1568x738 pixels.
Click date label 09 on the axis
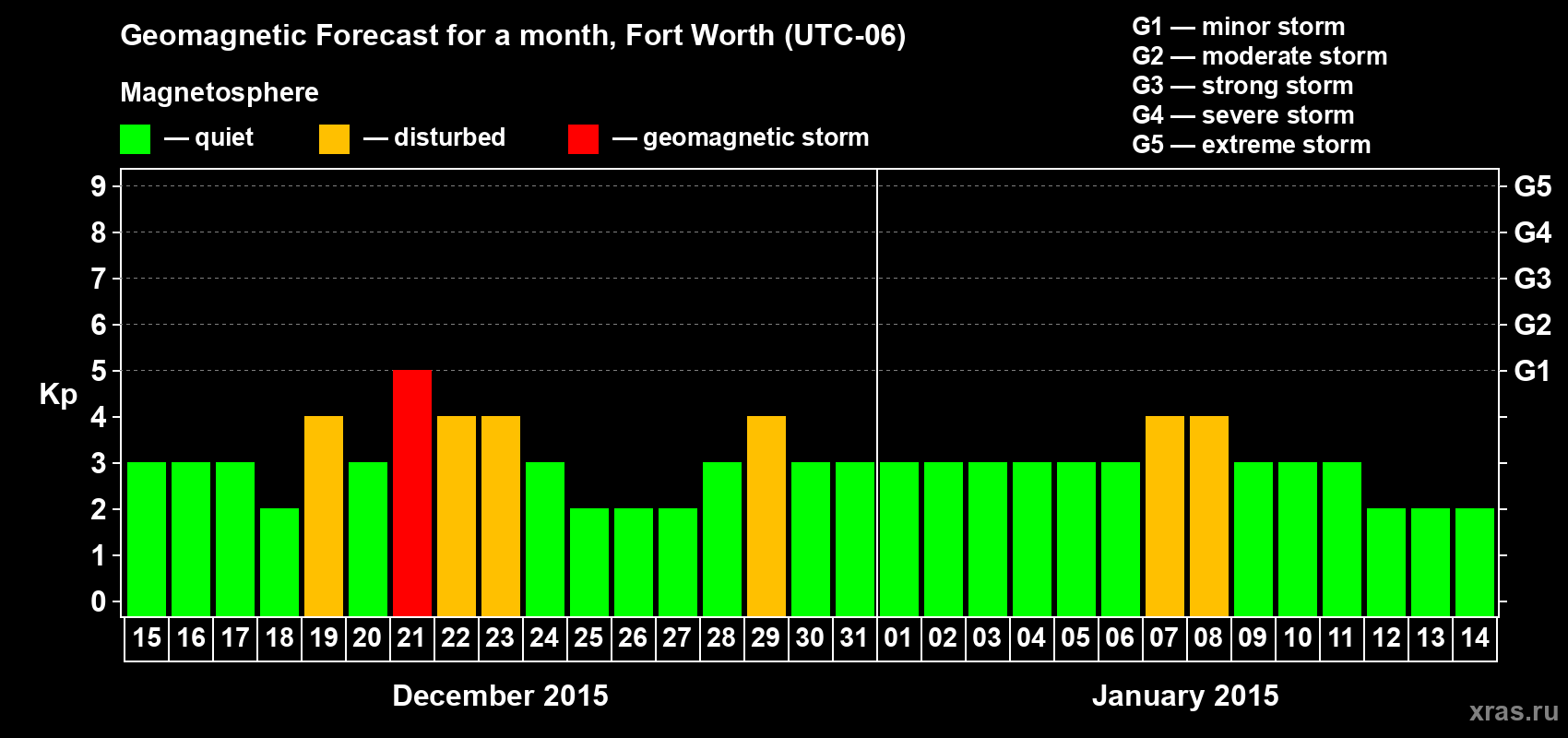click(1253, 638)
